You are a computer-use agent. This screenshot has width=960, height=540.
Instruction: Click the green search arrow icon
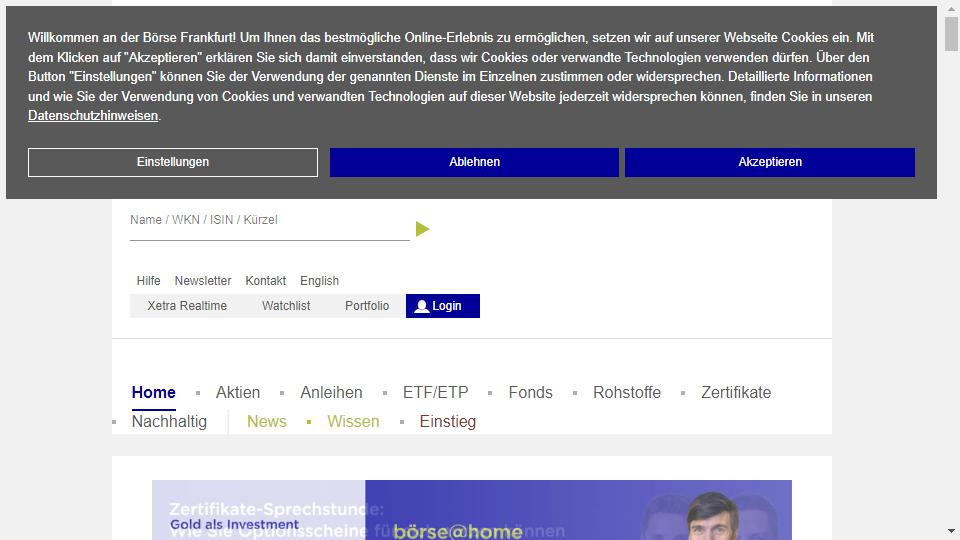click(422, 229)
